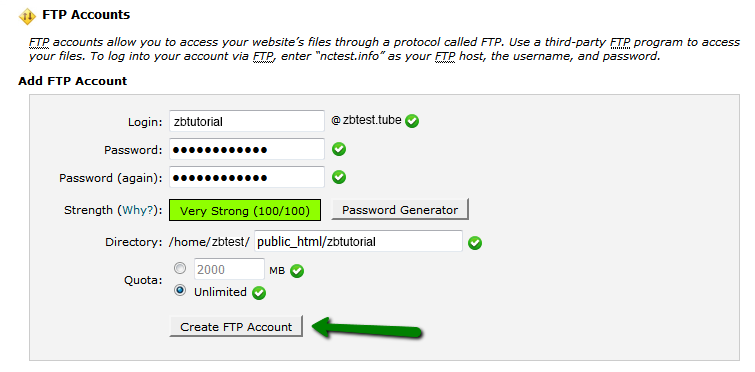The width and height of the screenshot is (755, 372).
Task: Focus the Directory field with public_html/zbtutorial
Action: click(x=358, y=241)
